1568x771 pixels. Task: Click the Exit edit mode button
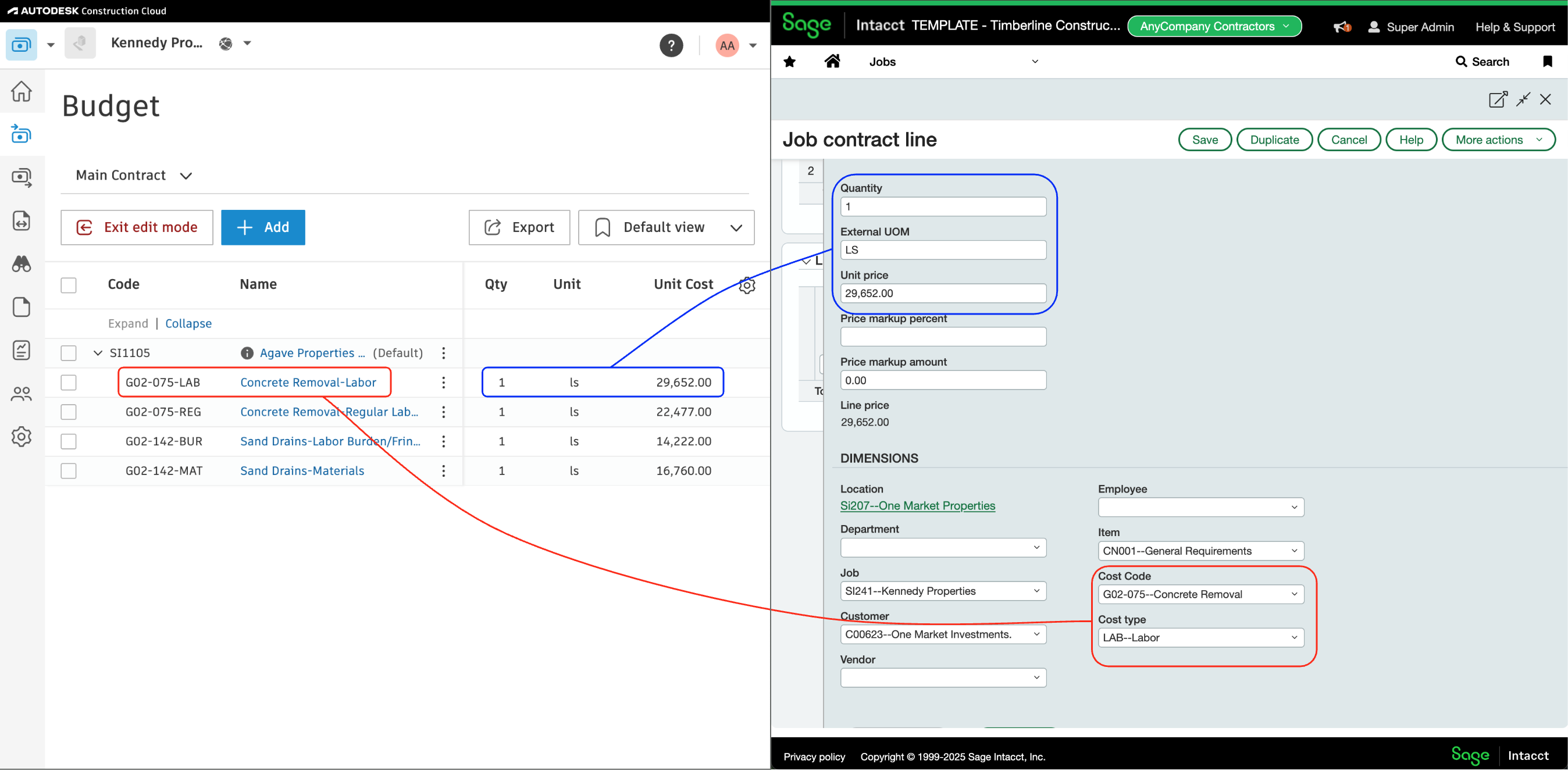[136, 227]
